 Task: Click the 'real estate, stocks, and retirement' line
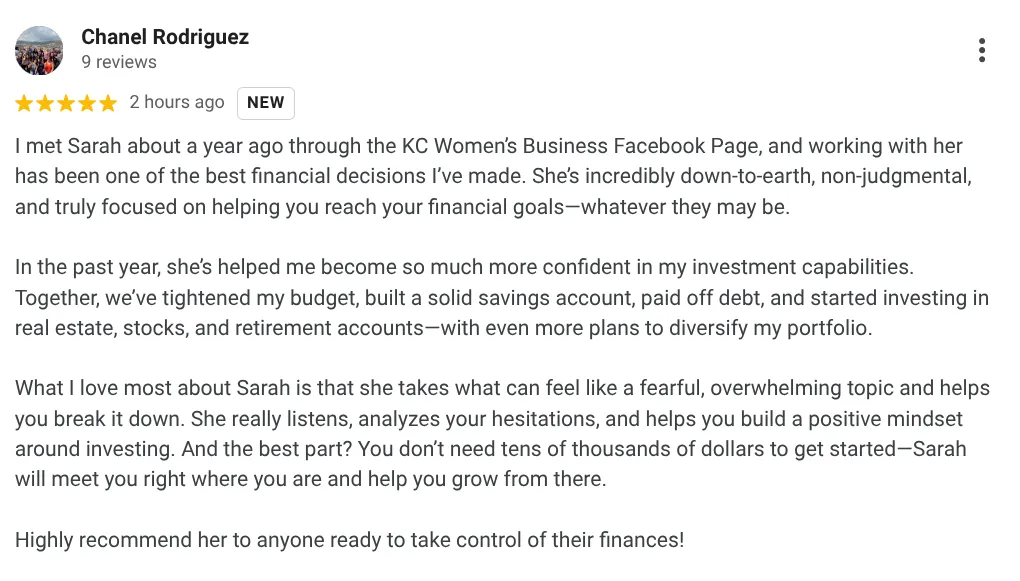coord(444,328)
